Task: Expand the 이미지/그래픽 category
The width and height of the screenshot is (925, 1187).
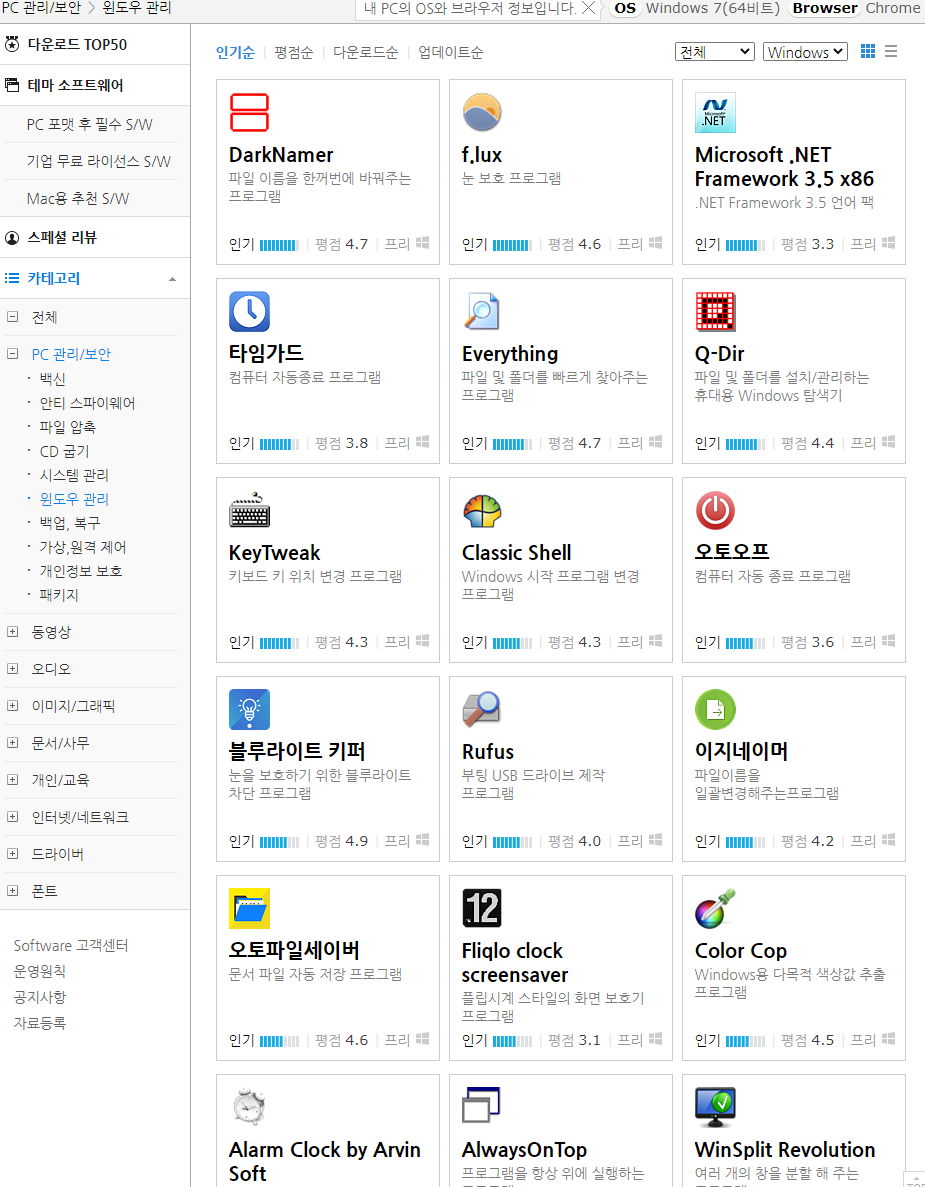Action: [12, 706]
